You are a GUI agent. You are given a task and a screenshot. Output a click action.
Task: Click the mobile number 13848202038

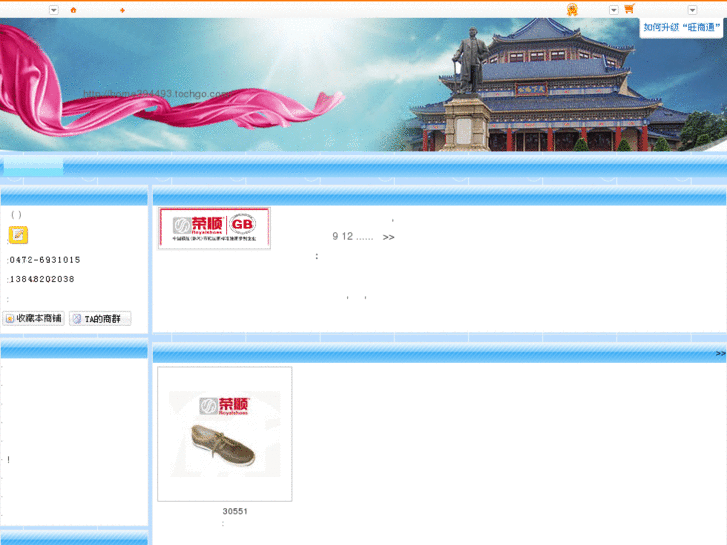[42, 279]
